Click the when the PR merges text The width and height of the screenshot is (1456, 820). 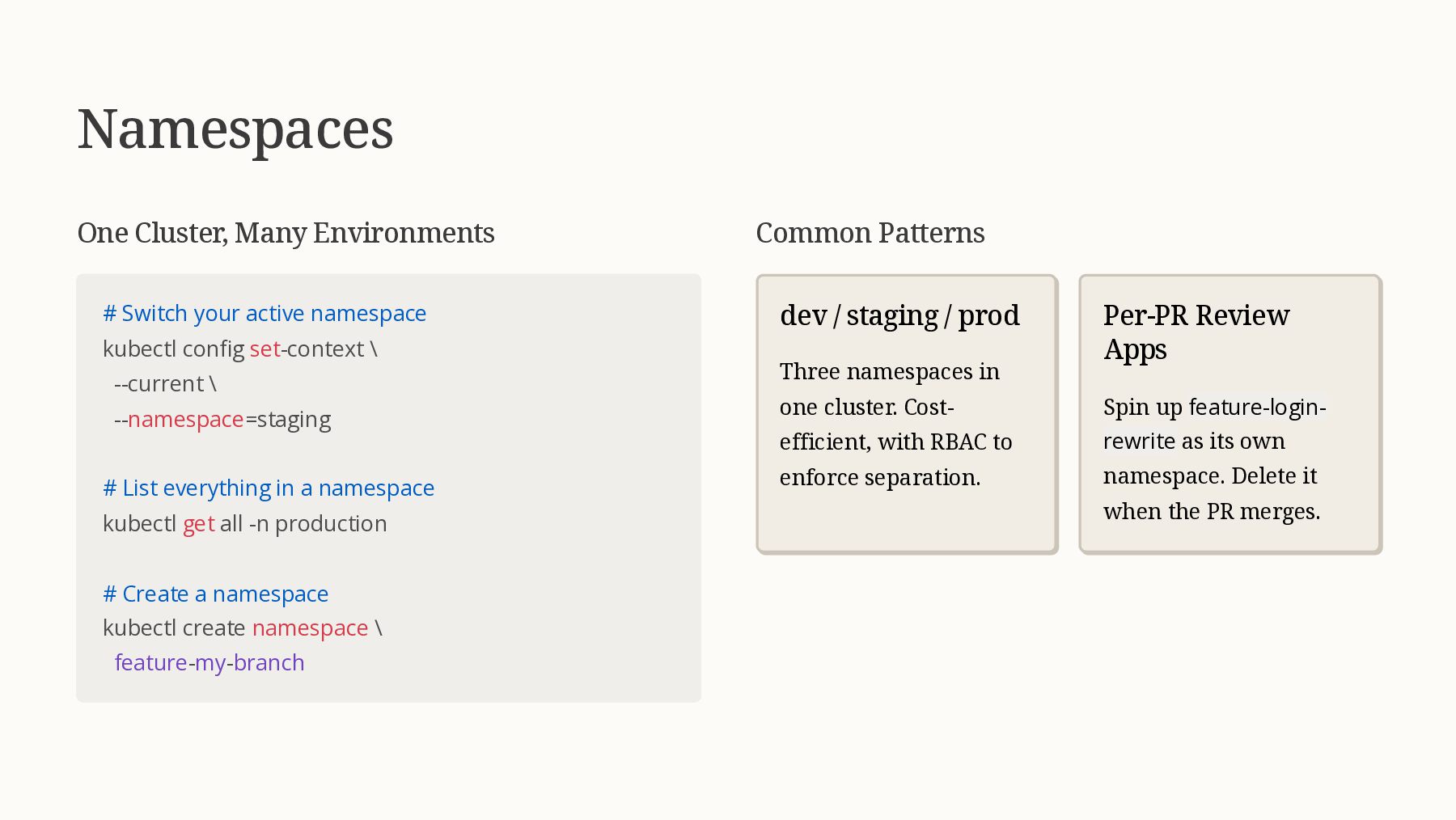pyautogui.click(x=1212, y=512)
